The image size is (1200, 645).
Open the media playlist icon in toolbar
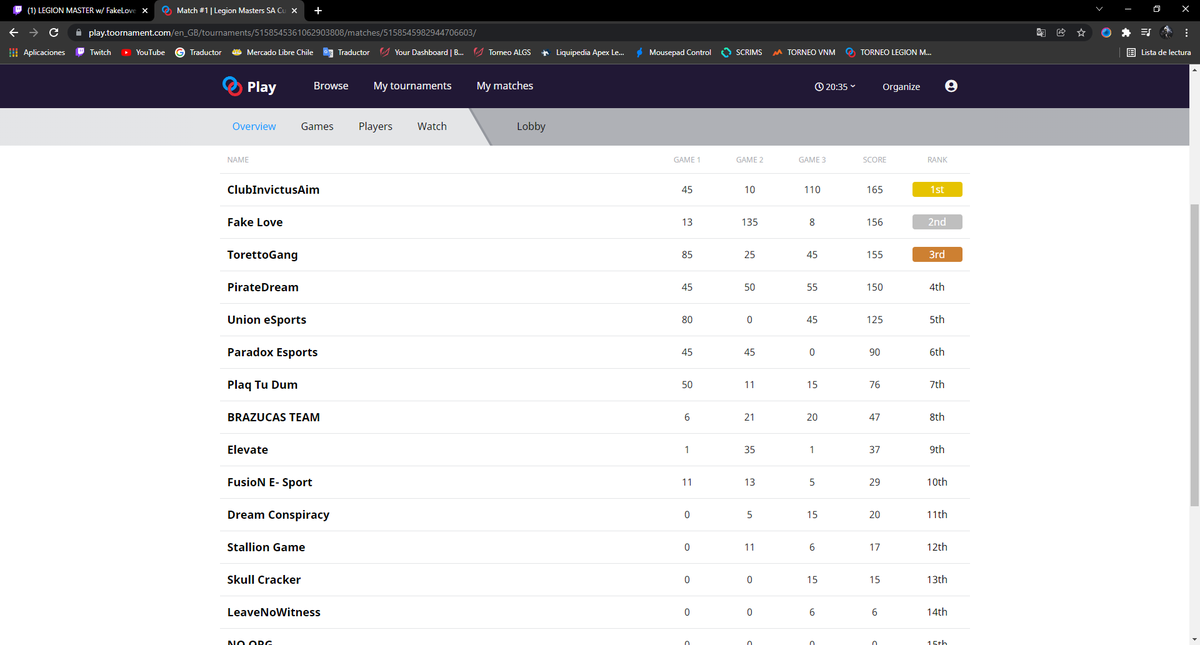coord(1146,32)
